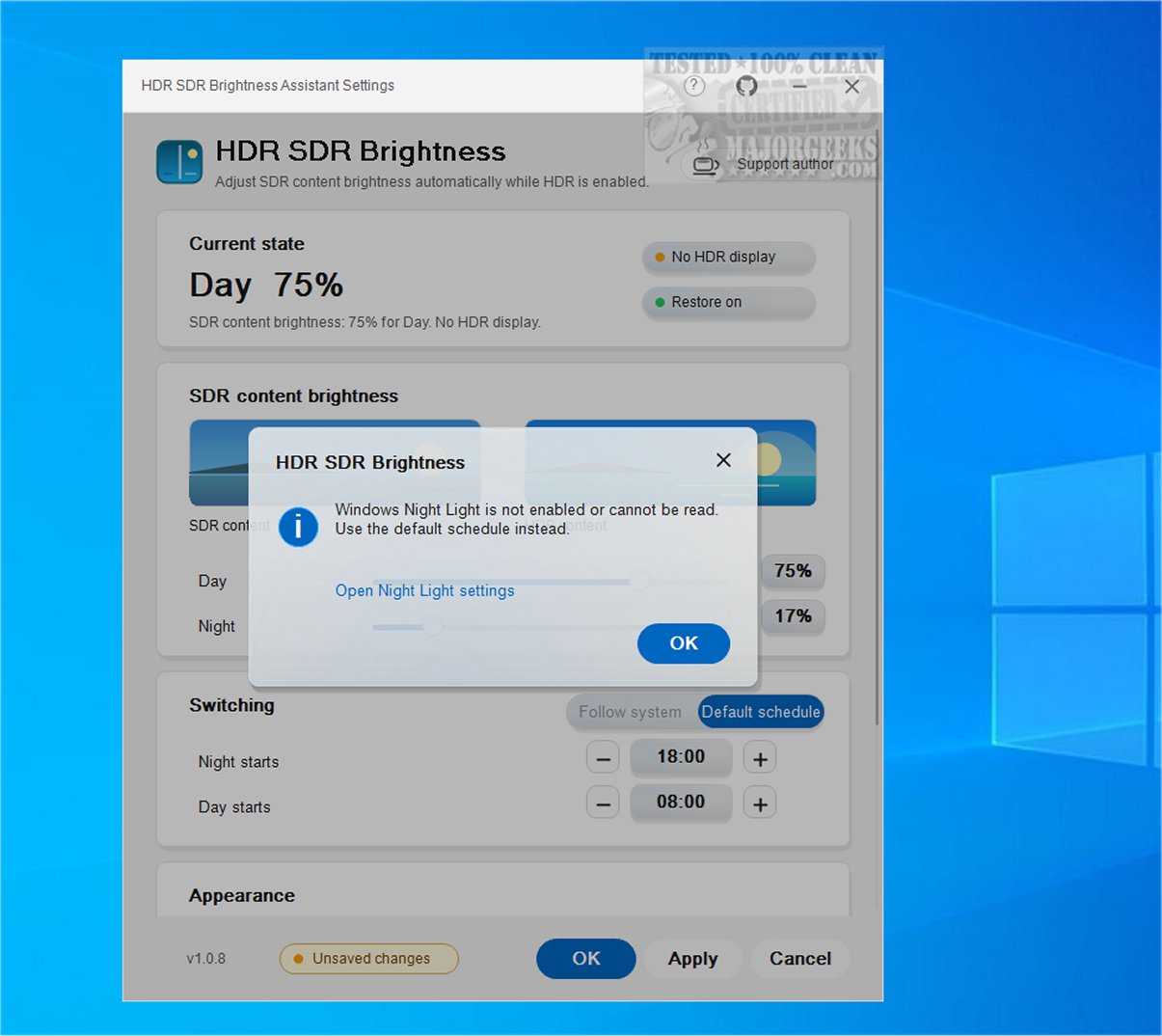This screenshot has height=1036, width=1162.
Task: Click the 'Day starts' label
Action: [234, 807]
